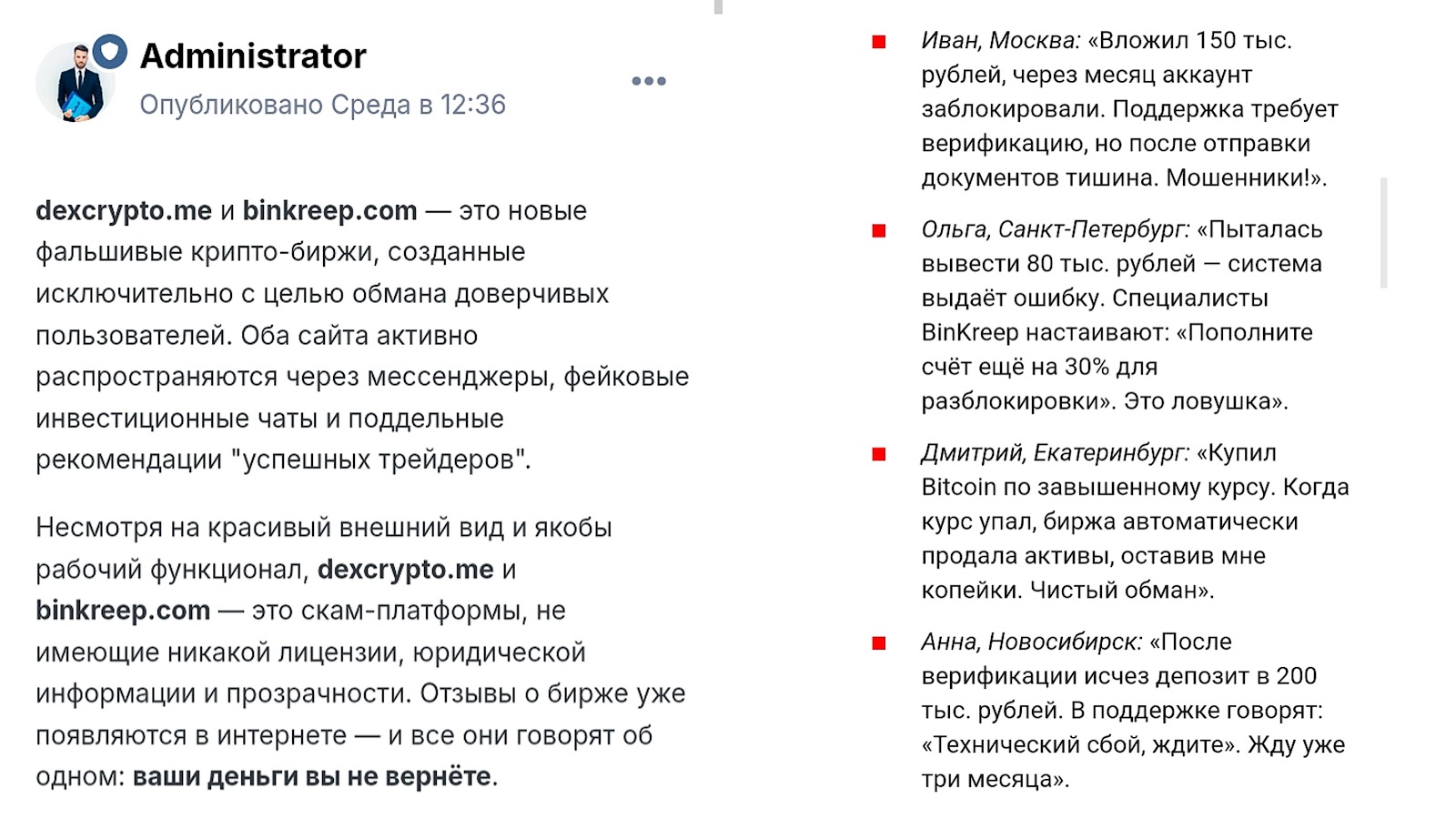
Task: Click bold dexcrypto.me in the first paragraph
Action: 124,210
